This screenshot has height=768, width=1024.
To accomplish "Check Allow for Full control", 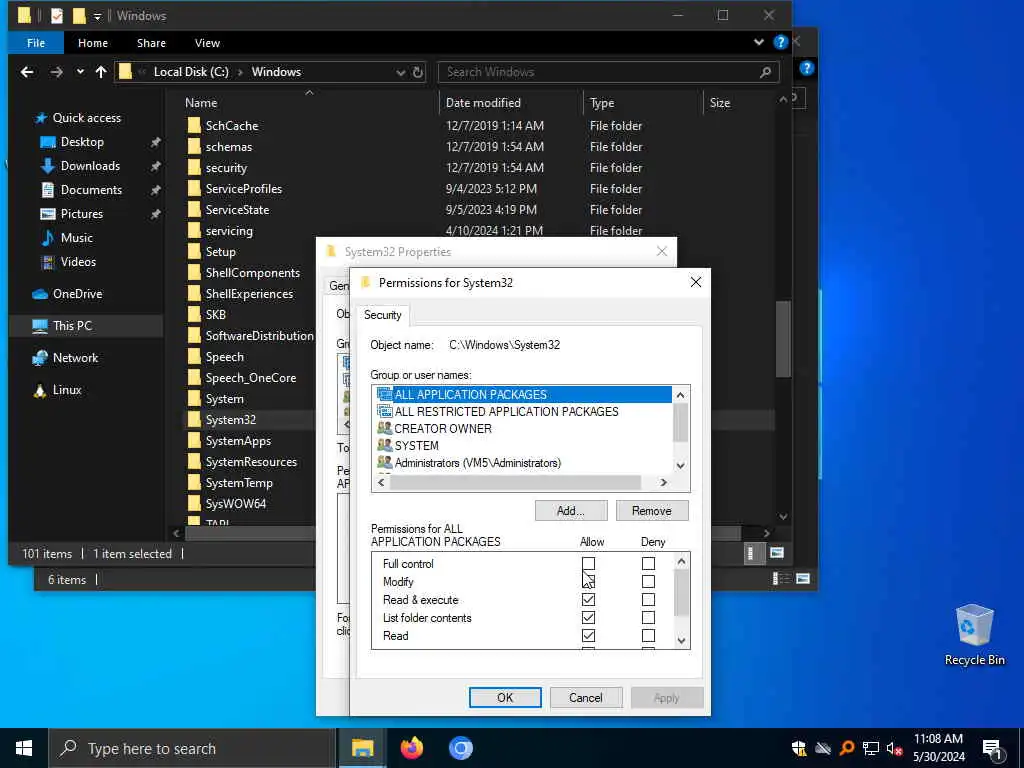I will point(588,563).
